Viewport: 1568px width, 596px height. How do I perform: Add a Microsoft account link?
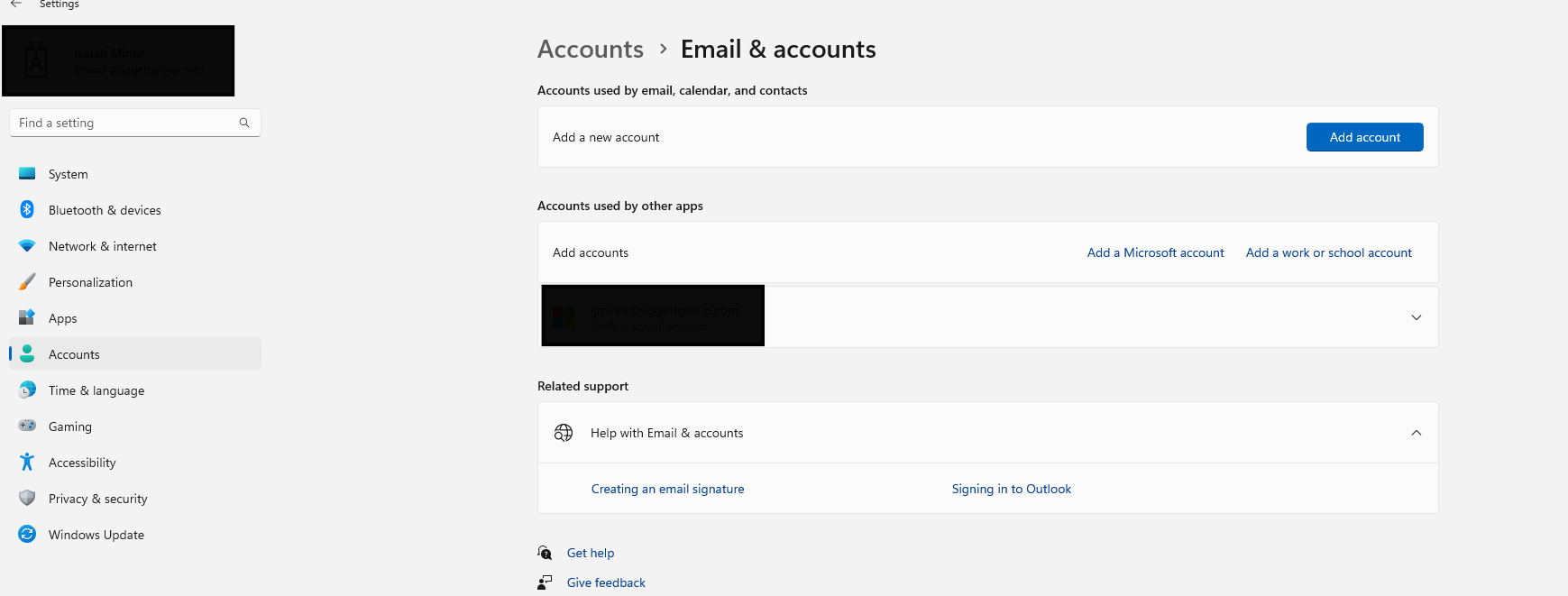(1155, 252)
